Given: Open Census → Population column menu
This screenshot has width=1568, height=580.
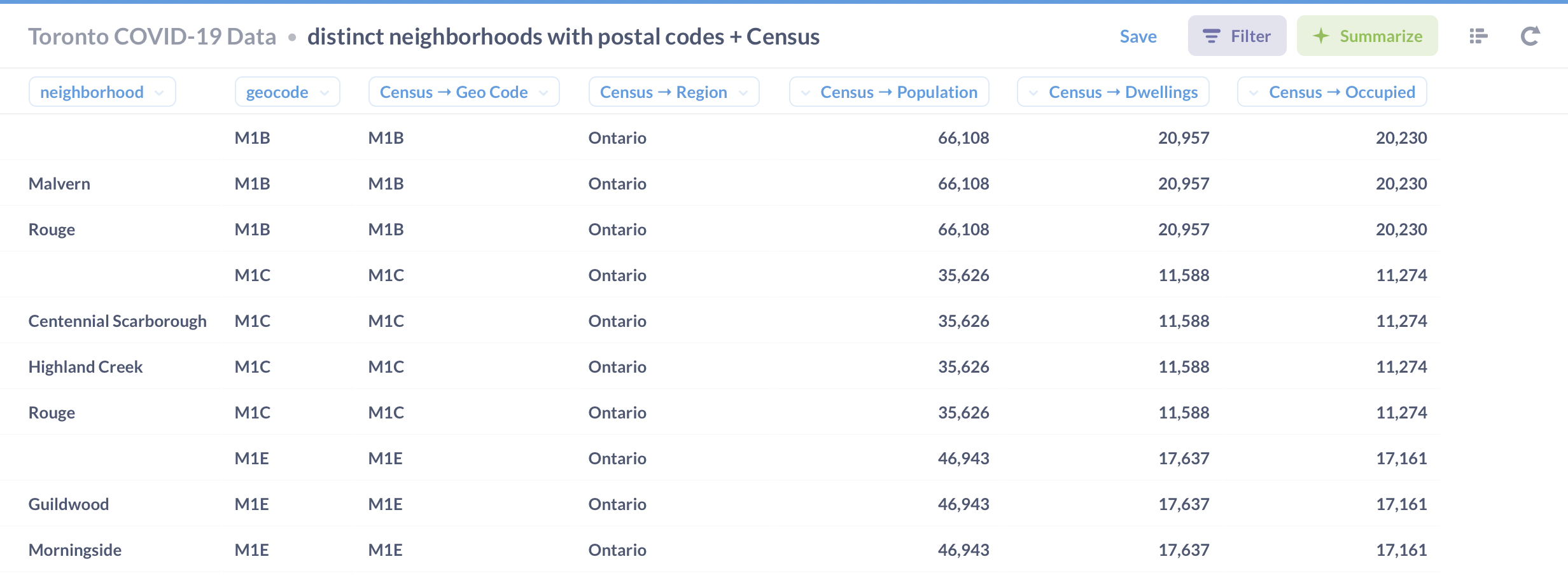Looking at the screenshot, I should (889, 92).
